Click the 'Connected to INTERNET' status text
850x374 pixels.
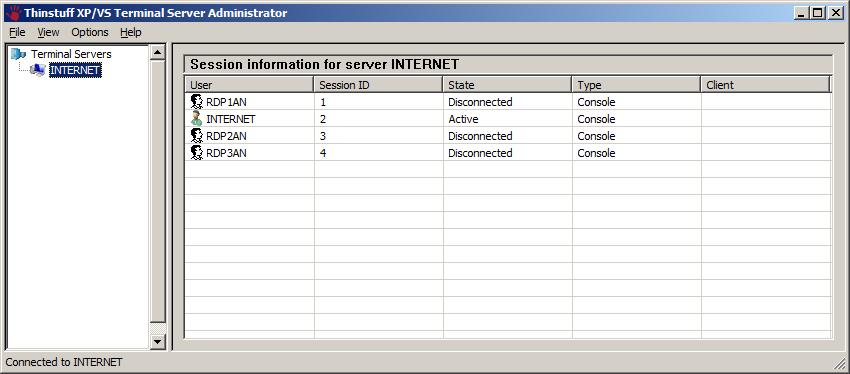pyautogui.click(x=64, y=362)
